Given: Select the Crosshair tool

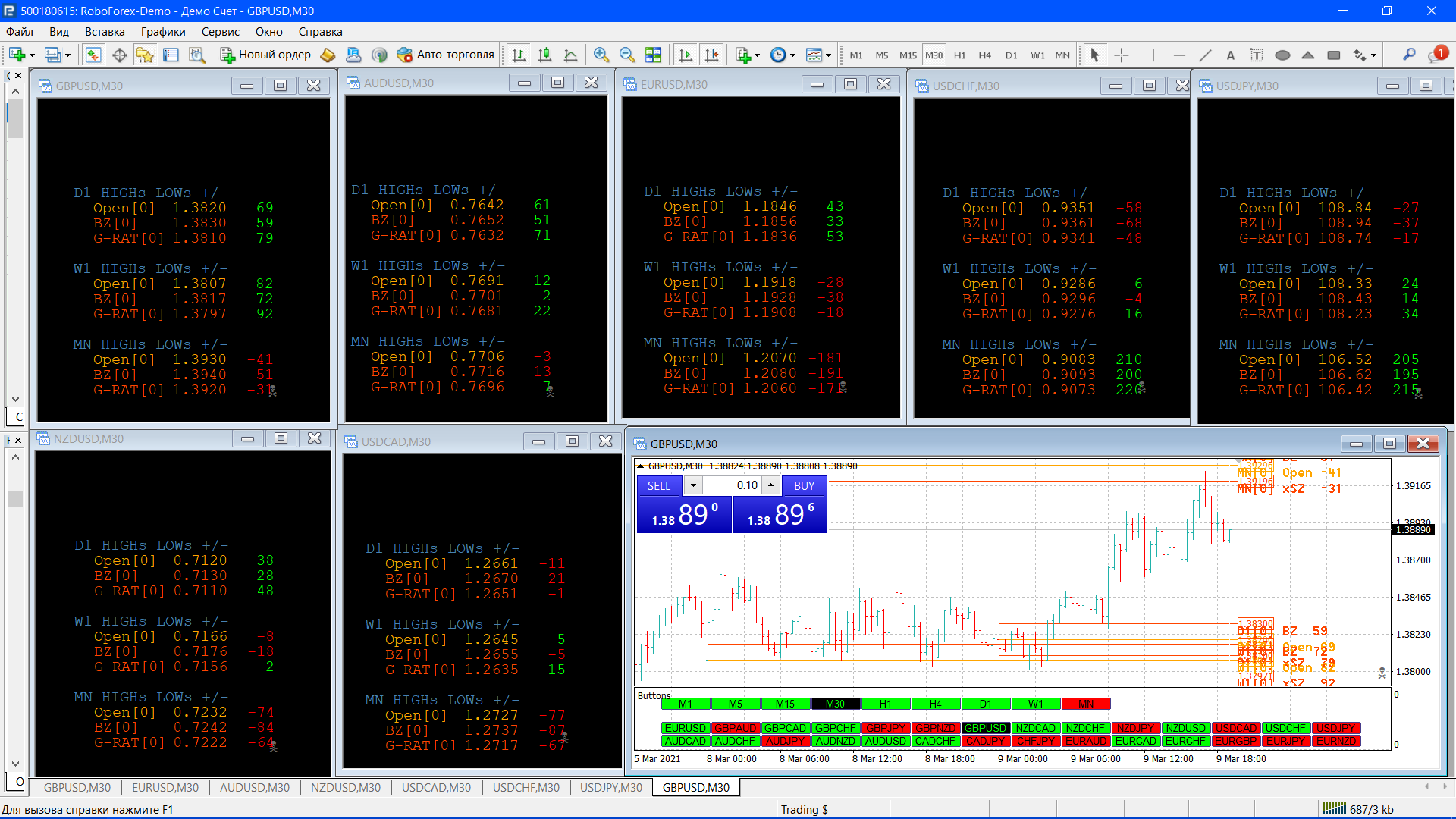Looking at the screenshot, I should (1122, 55).
